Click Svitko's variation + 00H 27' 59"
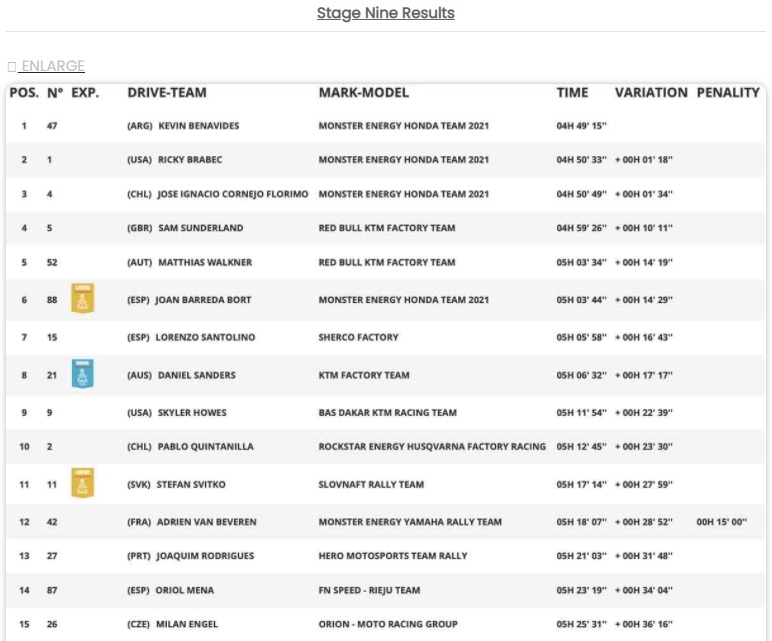 pyautogui.click(x=644, y=484)
